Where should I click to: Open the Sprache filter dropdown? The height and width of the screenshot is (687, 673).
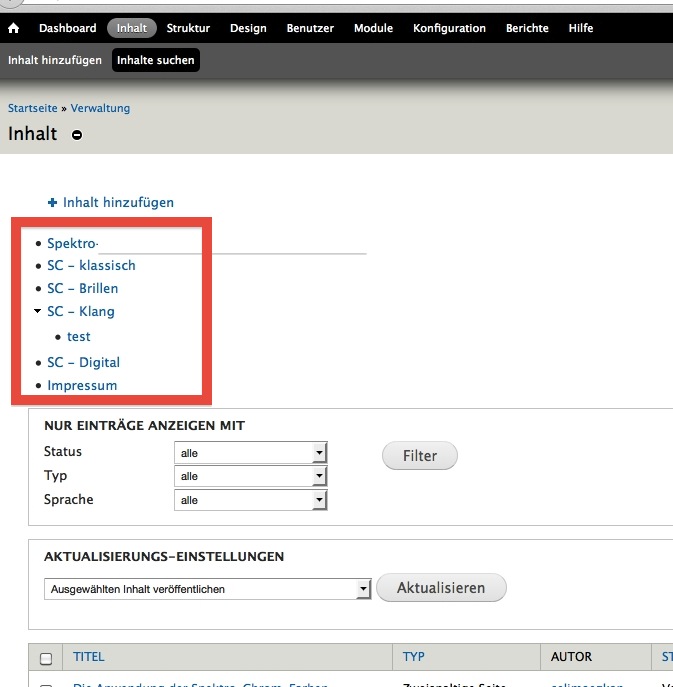coord(251,500)
